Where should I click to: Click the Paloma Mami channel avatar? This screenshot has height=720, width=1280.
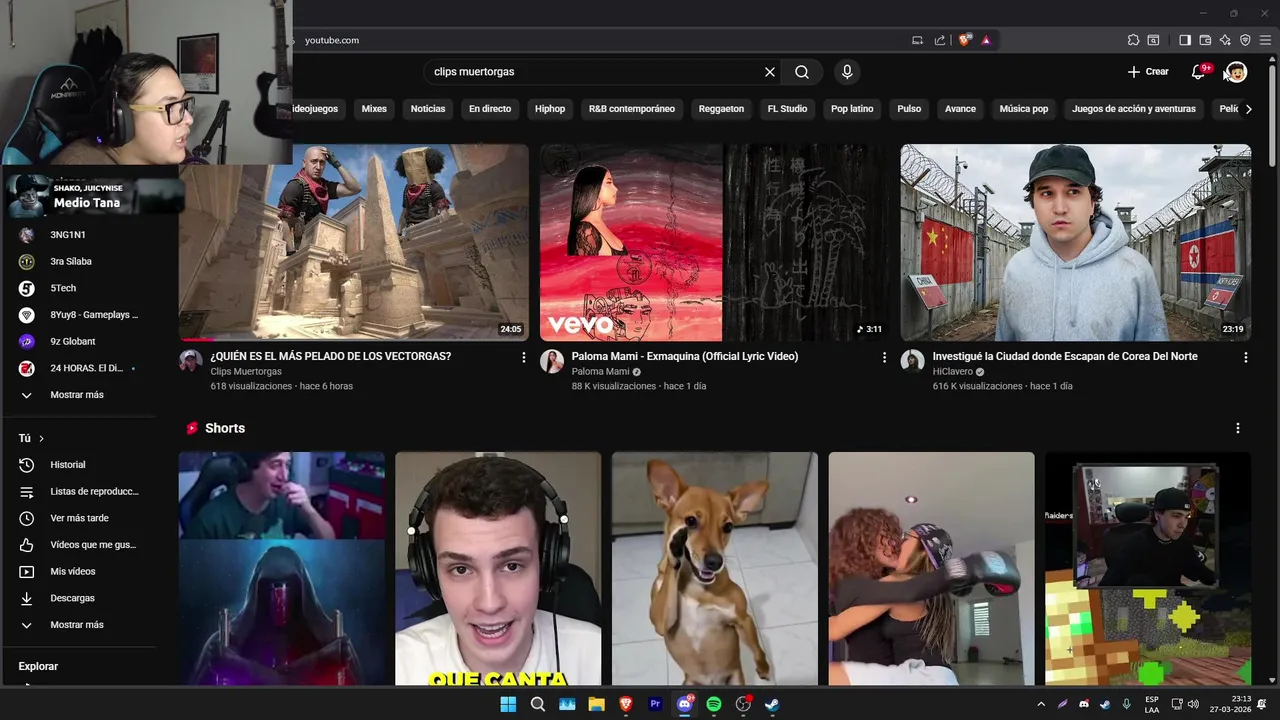[x=552, y=361]
